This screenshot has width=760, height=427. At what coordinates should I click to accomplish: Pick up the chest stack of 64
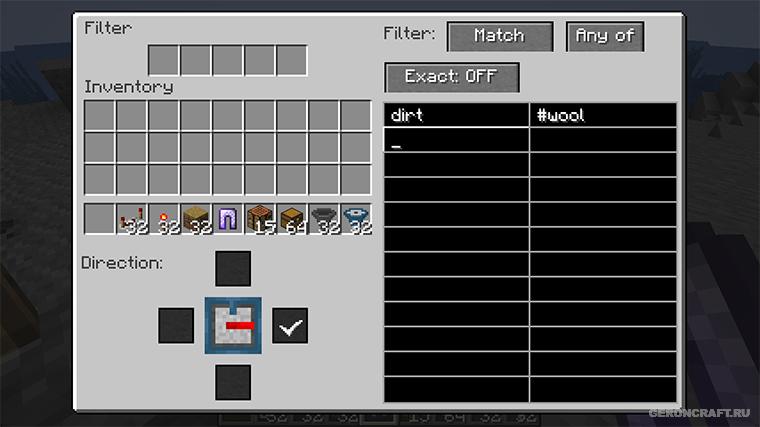[292, 219]
